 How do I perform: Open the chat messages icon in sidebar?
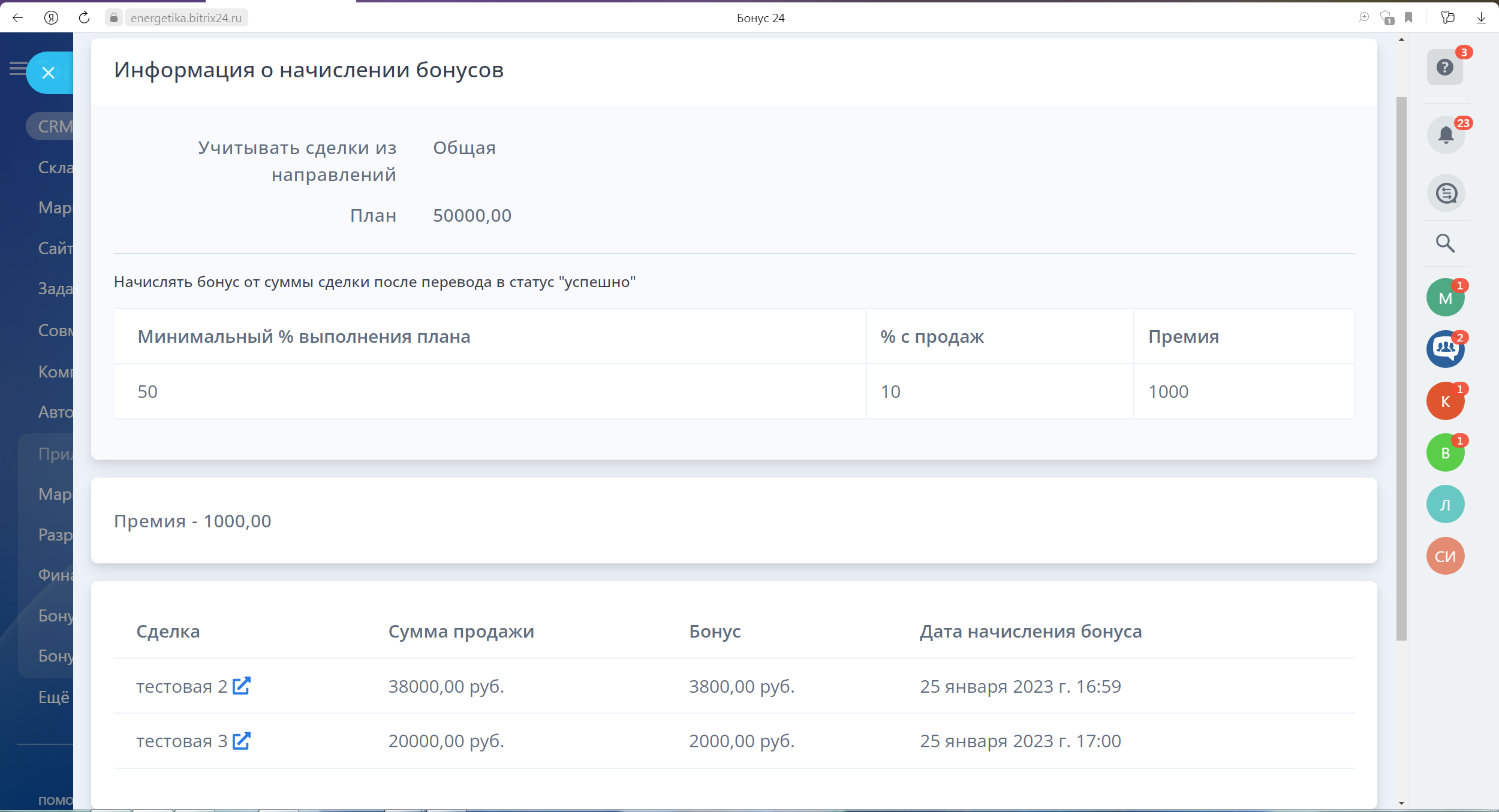coord(1446,193)
